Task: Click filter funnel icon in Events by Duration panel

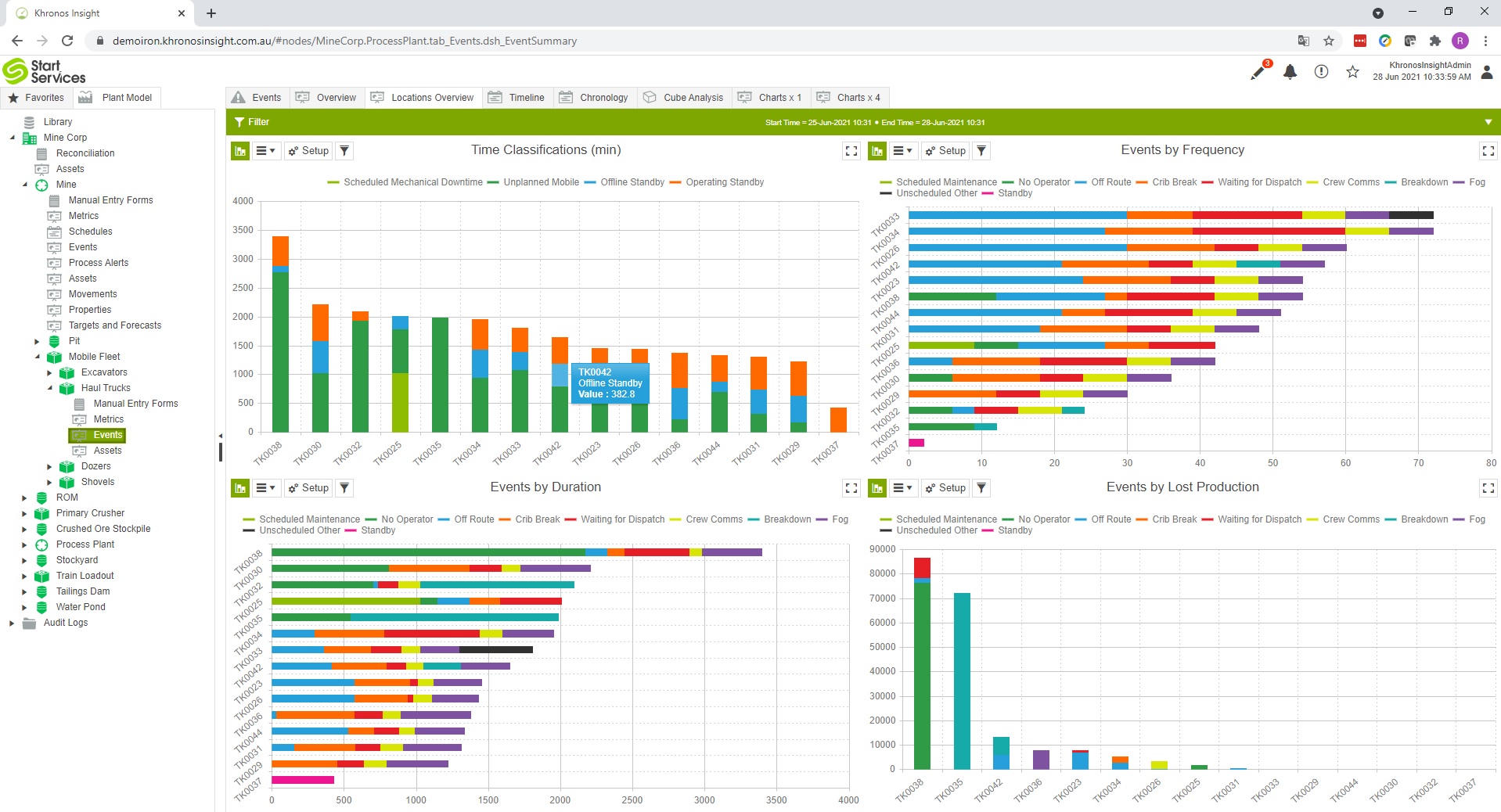Action: coord(344,488)
